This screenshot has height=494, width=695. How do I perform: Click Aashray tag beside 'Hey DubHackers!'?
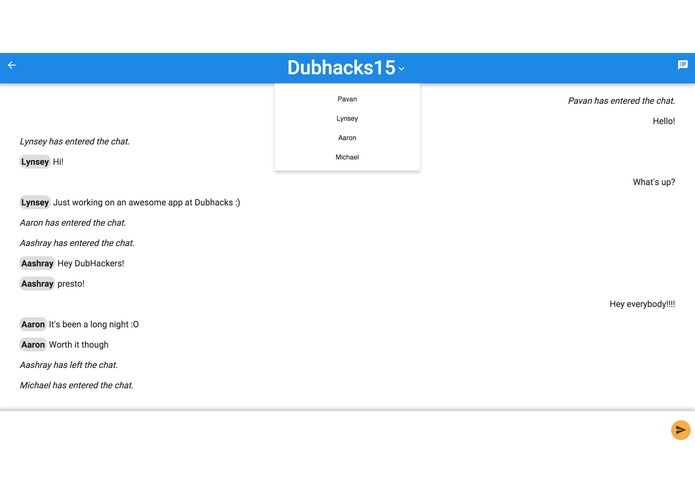37,263
